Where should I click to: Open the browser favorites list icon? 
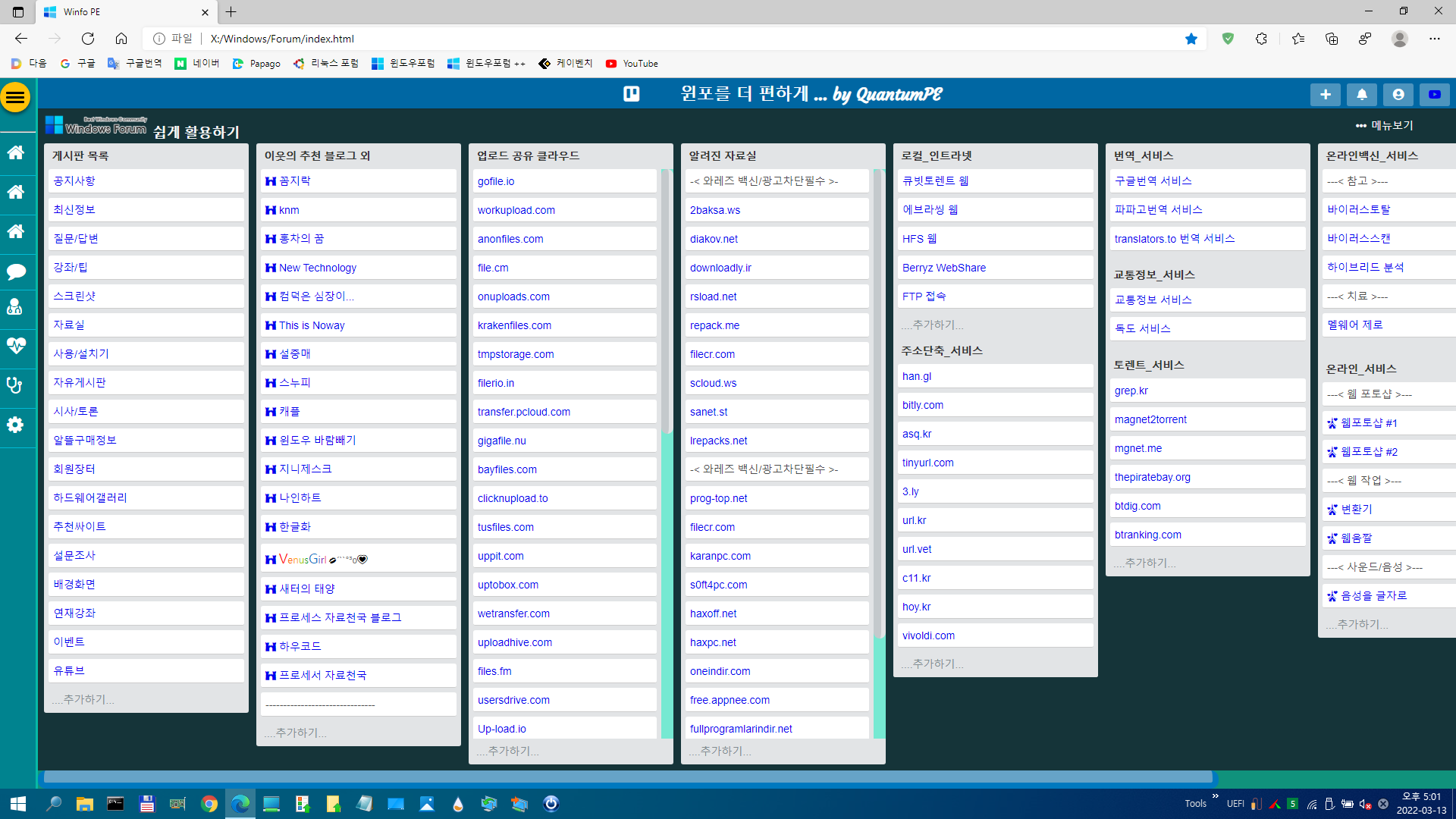coord(1298,39)
